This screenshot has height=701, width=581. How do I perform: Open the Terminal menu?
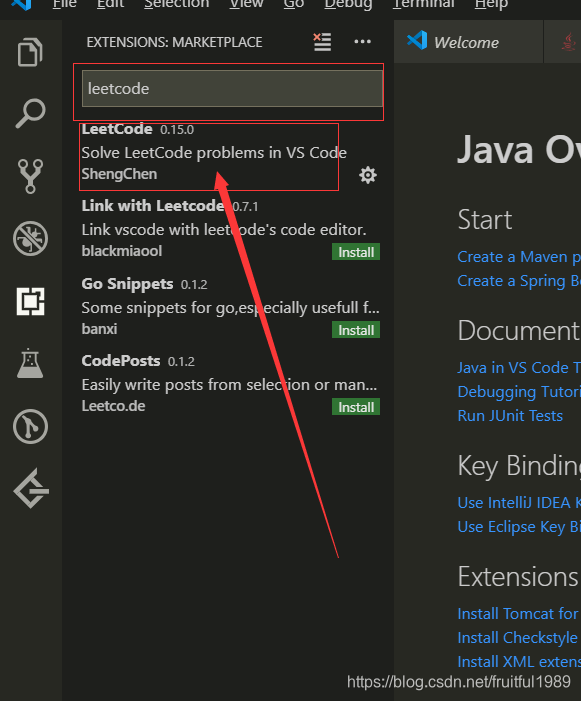coord(424,4)
